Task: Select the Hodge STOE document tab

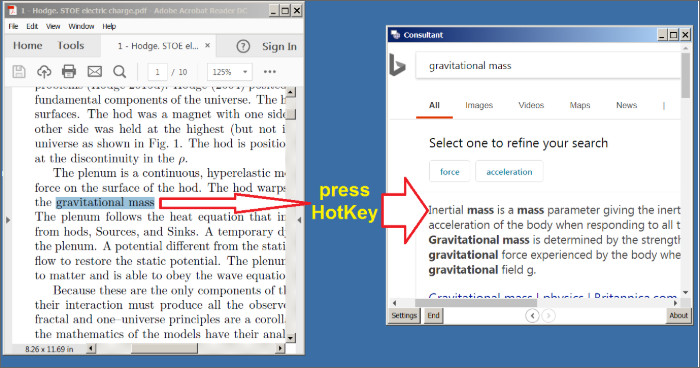Action: pyautogui.click(x=158, y=46)
